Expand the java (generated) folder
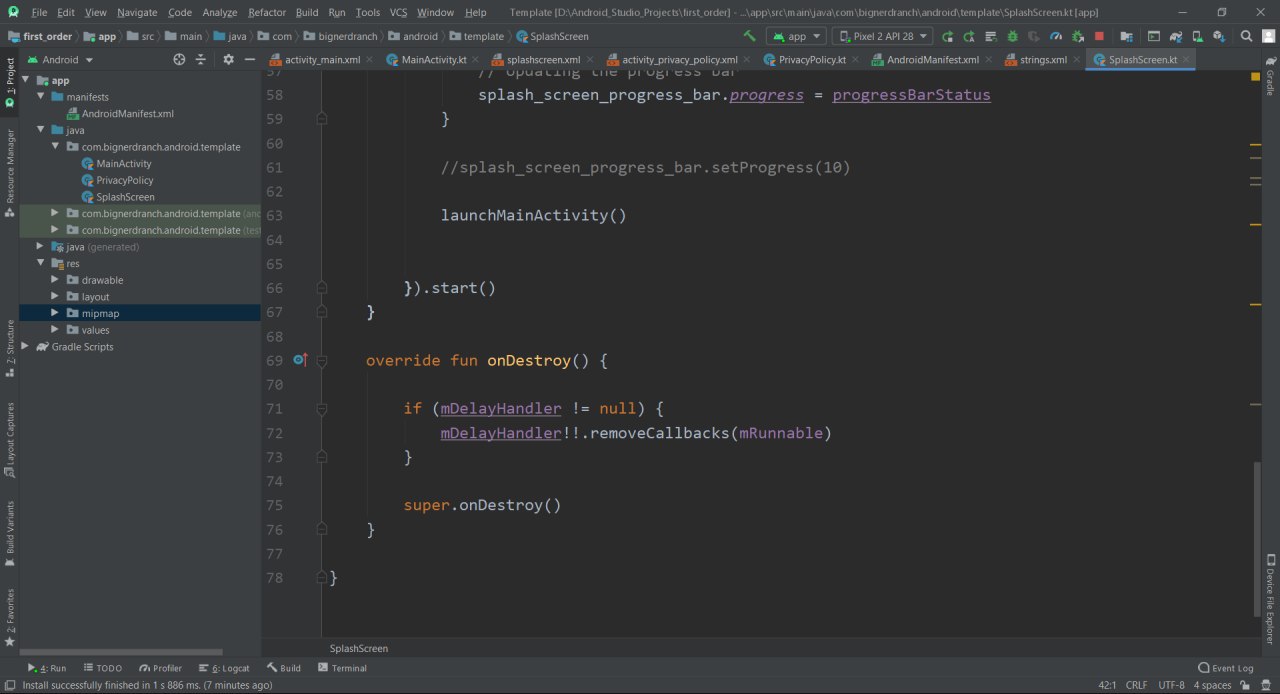 (41, 247)
